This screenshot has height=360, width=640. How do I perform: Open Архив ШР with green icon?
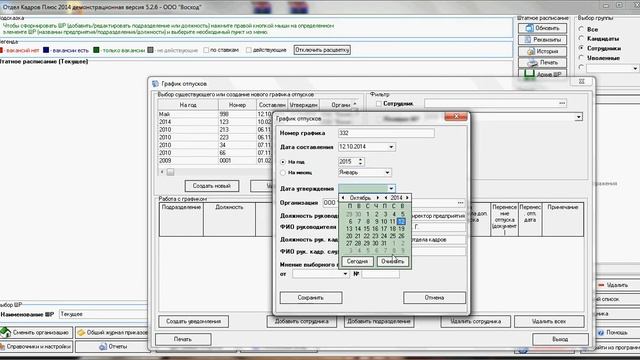[x=542, y=74]
